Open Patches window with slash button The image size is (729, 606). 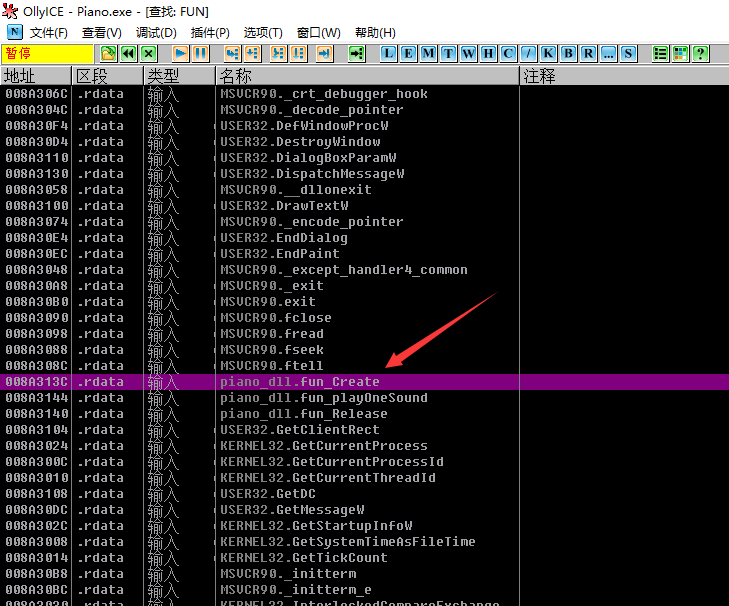528,53
